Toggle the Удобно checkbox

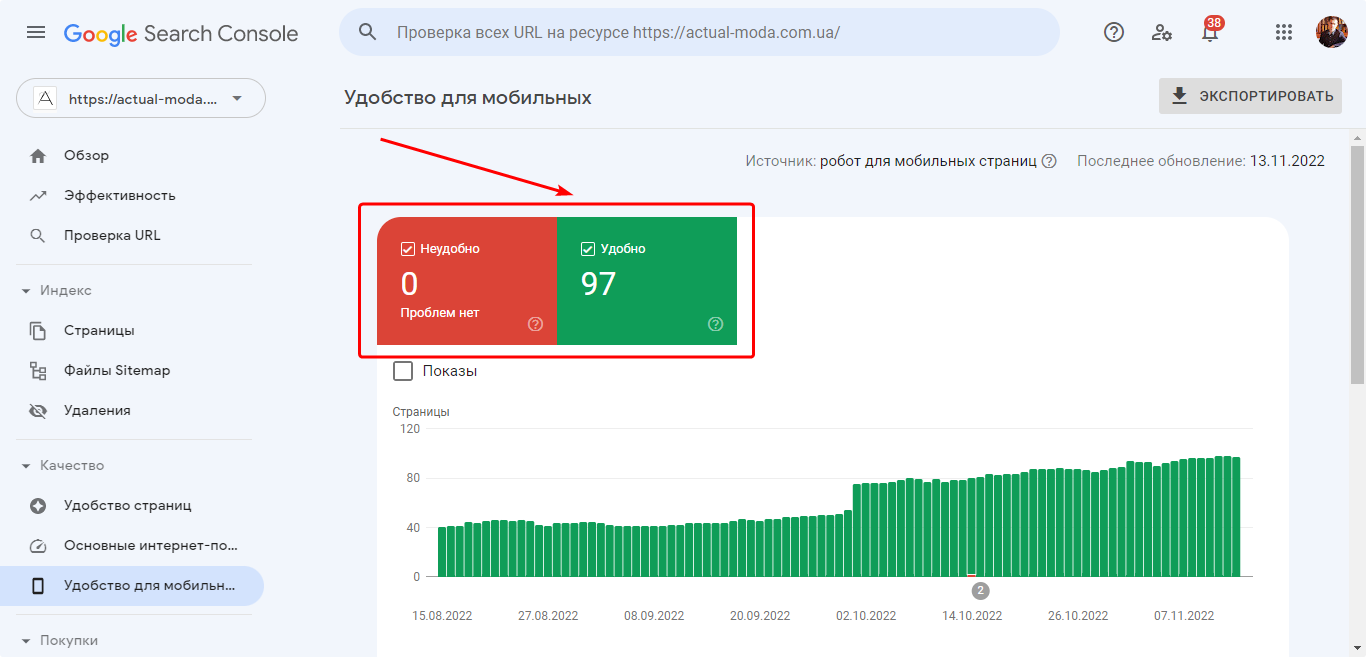pyautogui.click(x=588, y=249)
